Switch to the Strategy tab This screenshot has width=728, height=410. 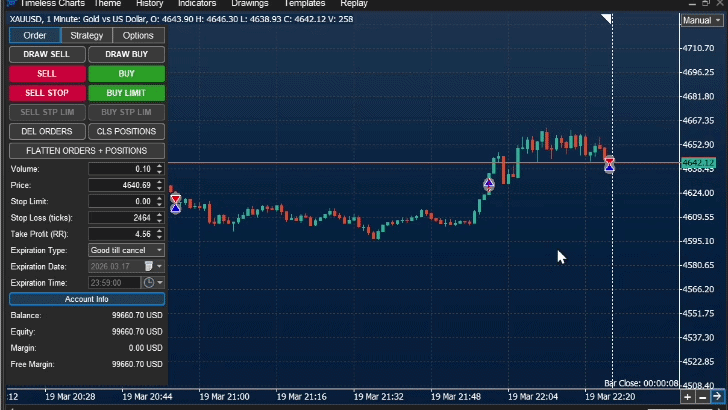87,35
